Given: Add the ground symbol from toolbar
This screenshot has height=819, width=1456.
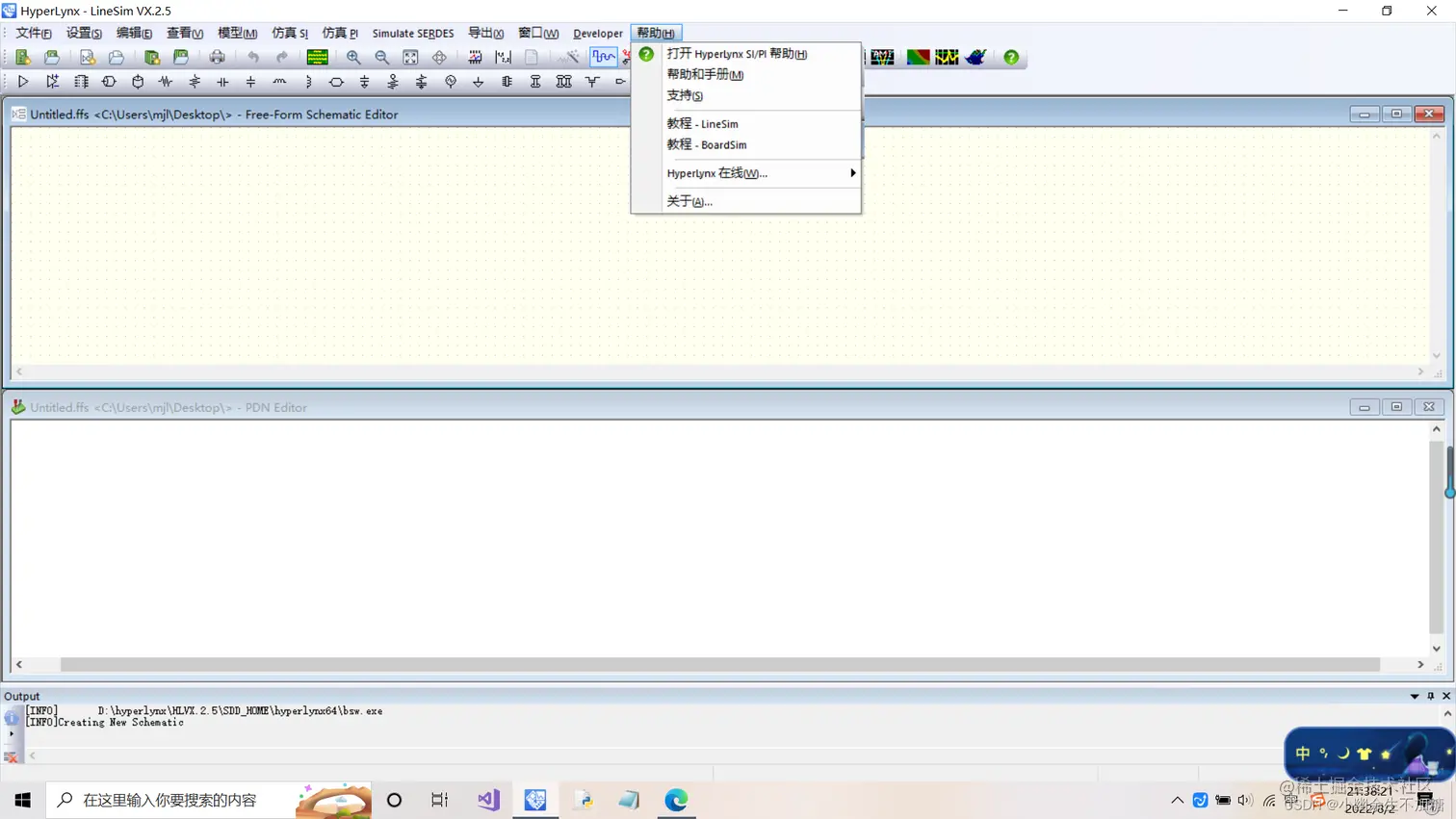Looking at the screenshot, I should tap(479, 82).
